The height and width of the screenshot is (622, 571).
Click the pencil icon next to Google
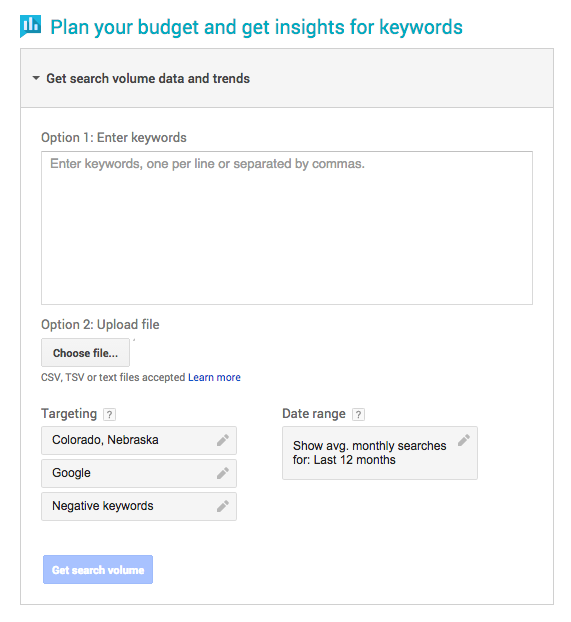click(x=223, y=473)
